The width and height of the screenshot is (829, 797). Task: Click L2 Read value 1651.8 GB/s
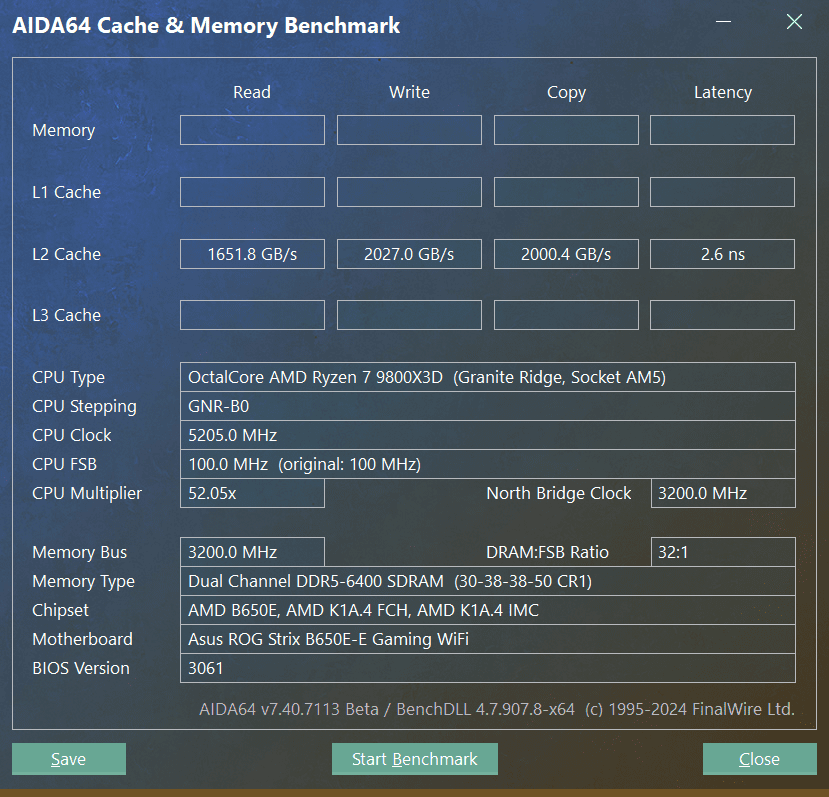click(252, 254)
